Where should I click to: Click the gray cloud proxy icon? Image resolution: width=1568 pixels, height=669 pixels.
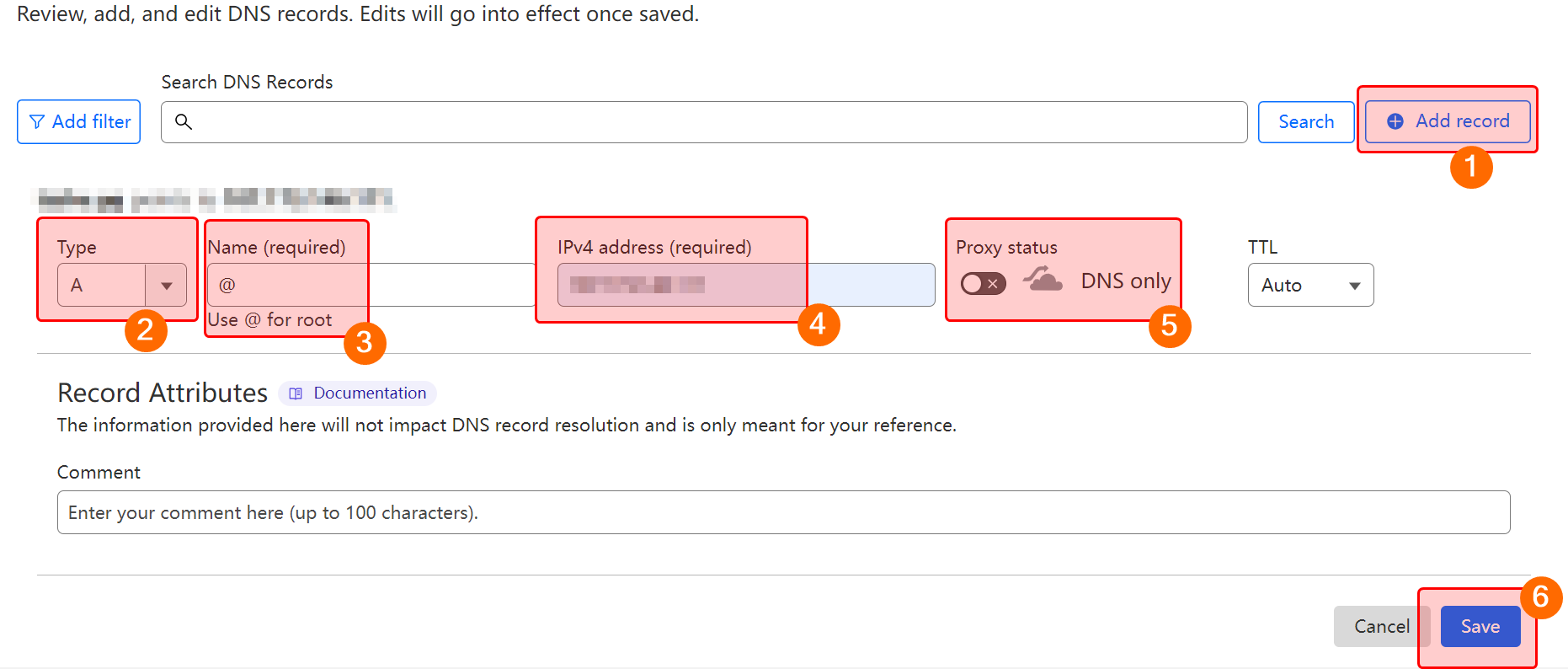pos(1043,279)
